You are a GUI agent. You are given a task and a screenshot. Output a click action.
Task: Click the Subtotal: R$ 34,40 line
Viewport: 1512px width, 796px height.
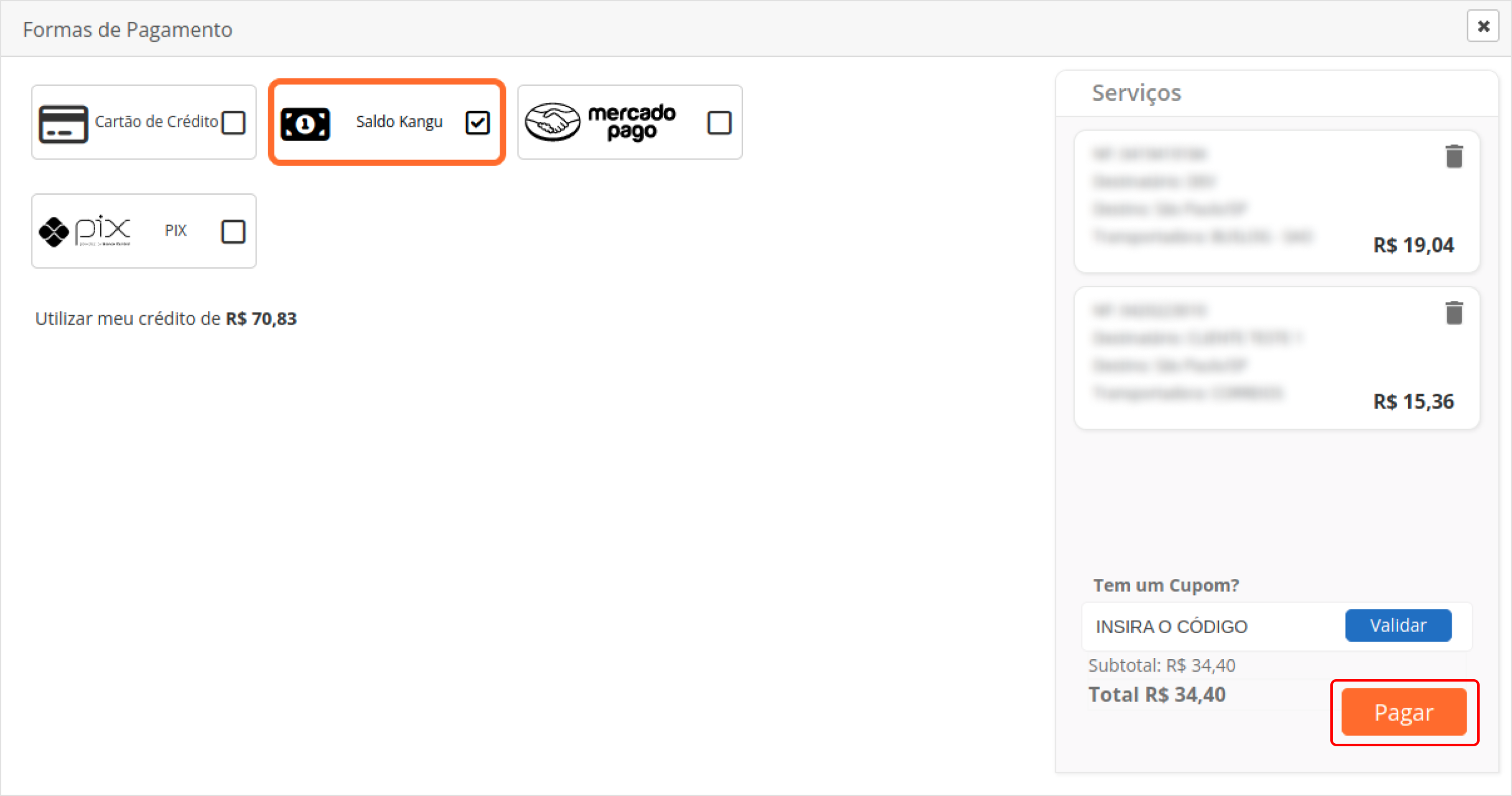click(x=1162, y=665)
